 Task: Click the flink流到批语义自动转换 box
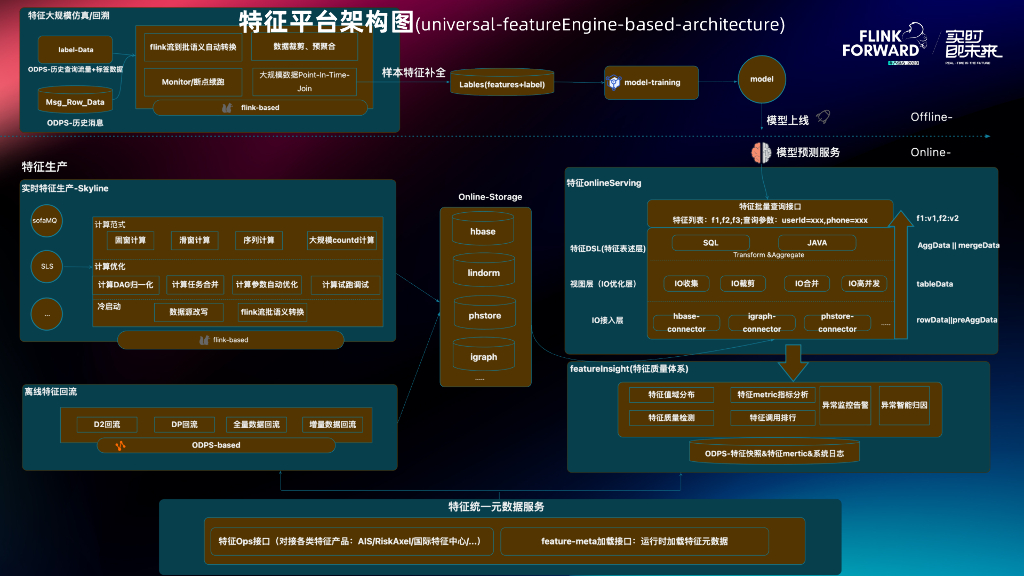tap(193, 47)
